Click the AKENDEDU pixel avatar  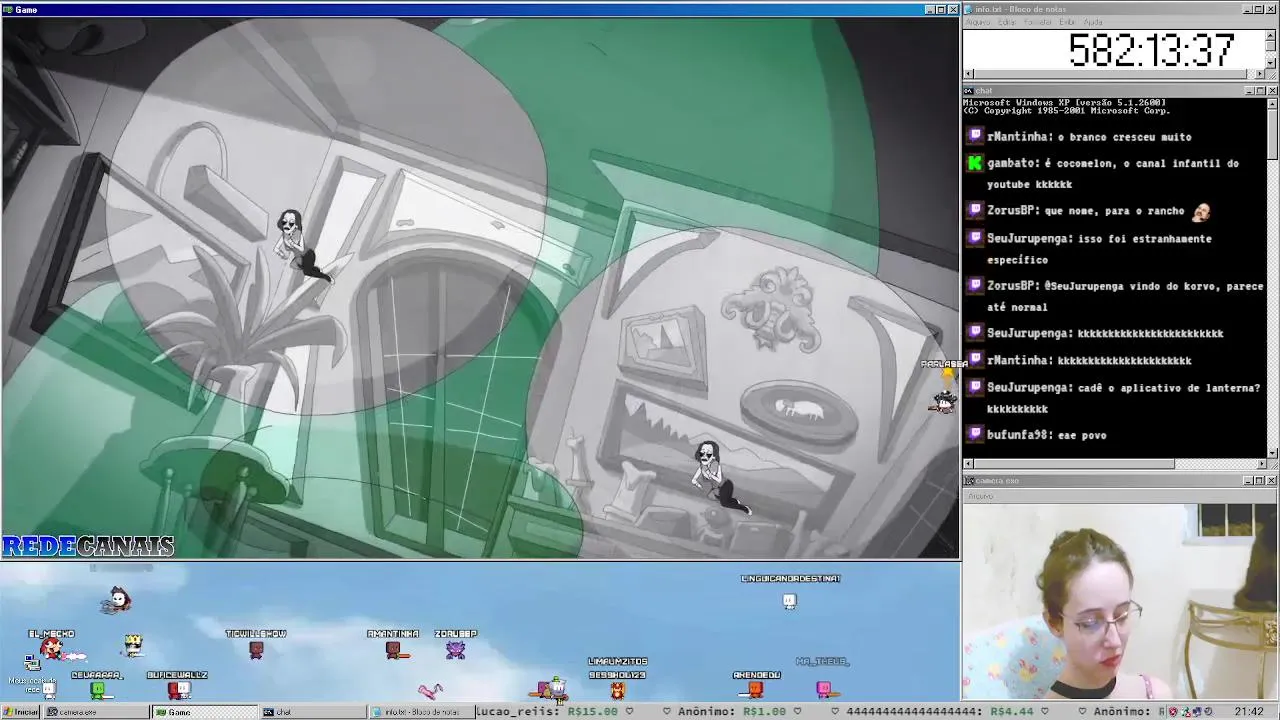[x=756, y=689]
